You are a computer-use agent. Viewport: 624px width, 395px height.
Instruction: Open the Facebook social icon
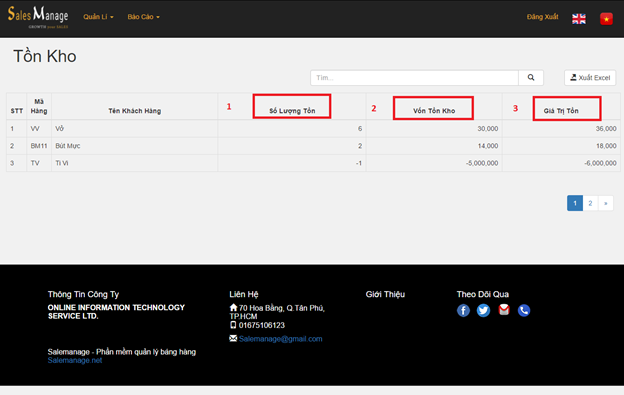point(463,310)
